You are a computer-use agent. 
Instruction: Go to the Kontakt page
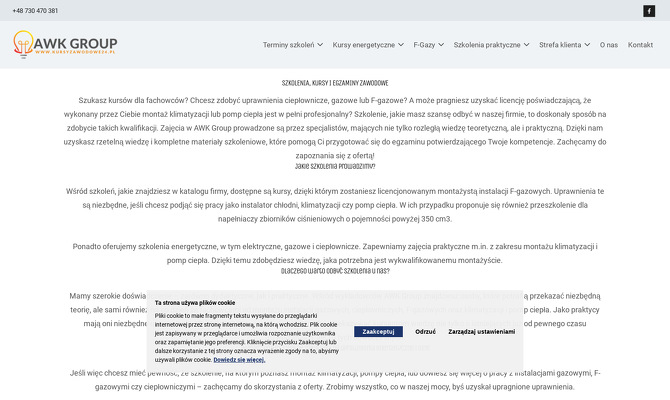pos(640,45)
